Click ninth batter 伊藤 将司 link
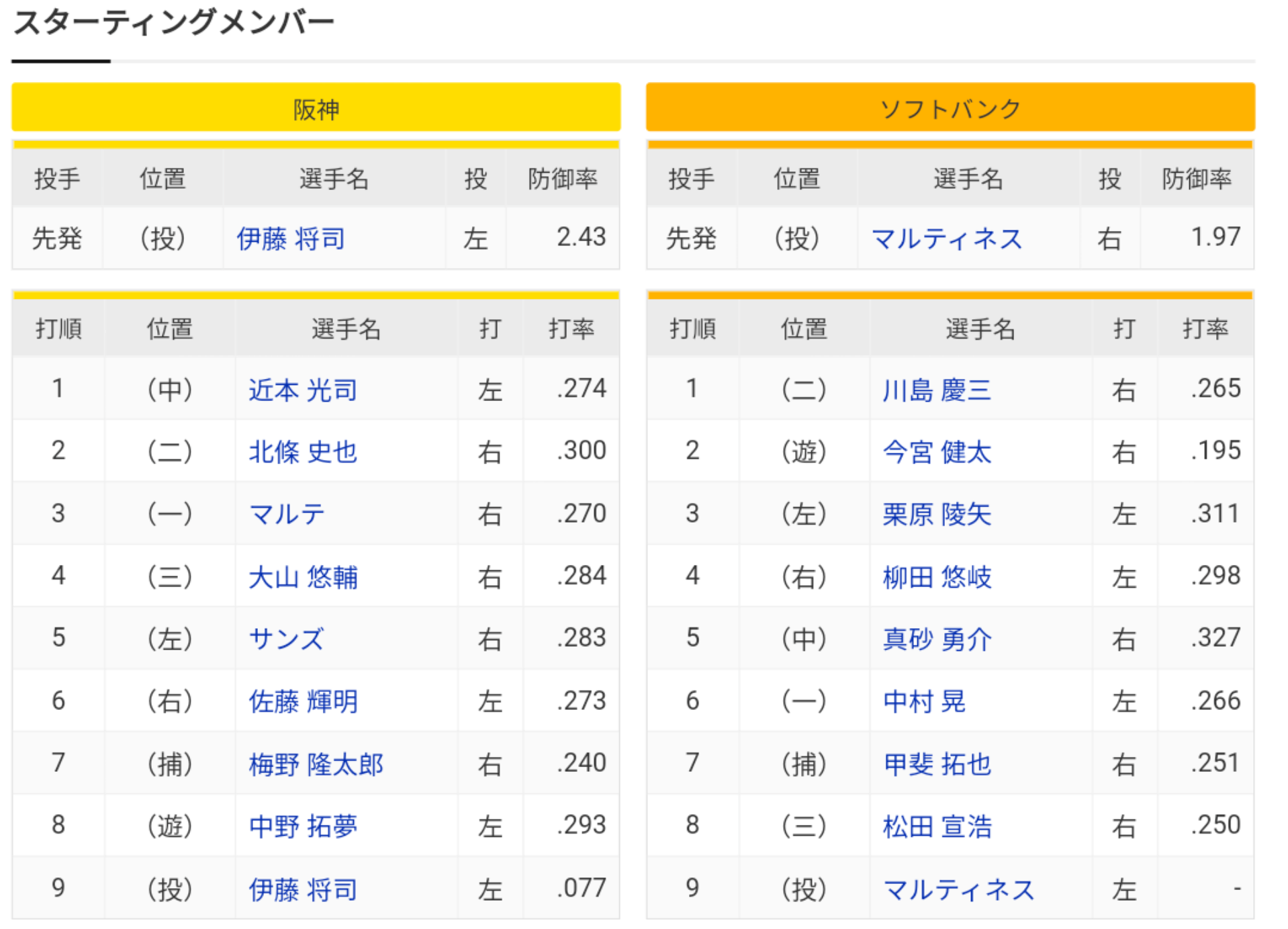Image resolution: width=1288 pixels, height=929 pixels. [303, 889]
